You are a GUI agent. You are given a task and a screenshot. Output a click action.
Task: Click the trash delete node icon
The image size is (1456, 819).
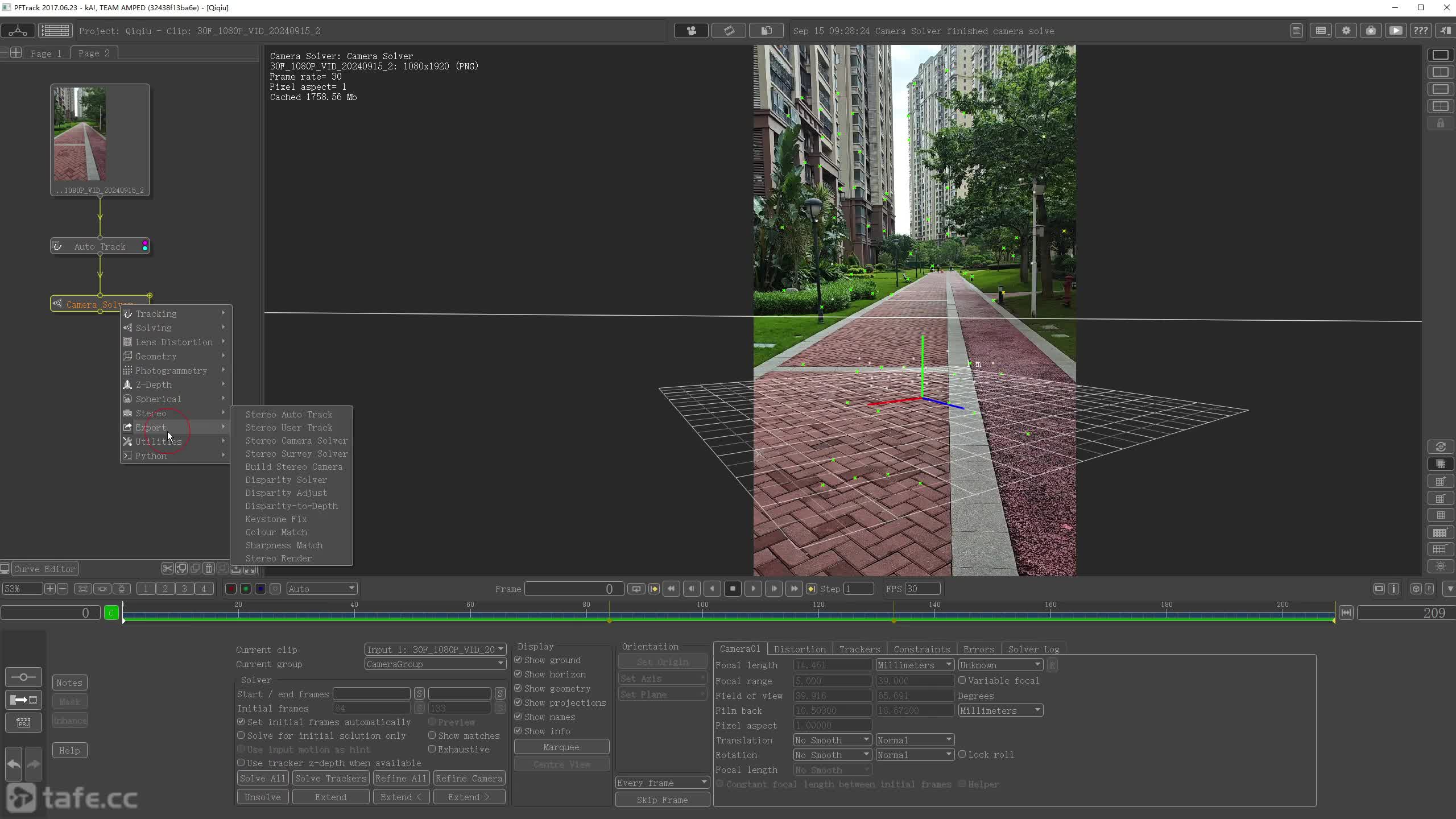click(x=208, y=568)
